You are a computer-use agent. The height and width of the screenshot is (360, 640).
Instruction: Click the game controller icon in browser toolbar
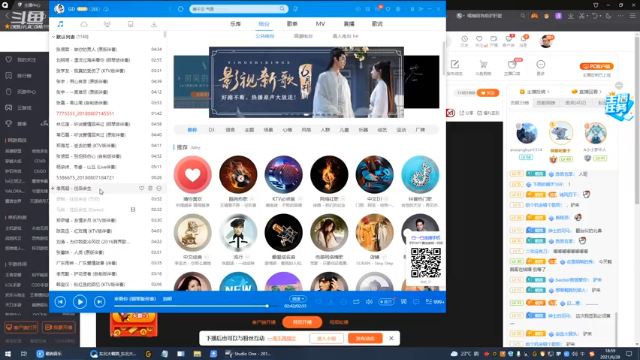point(534,16)
